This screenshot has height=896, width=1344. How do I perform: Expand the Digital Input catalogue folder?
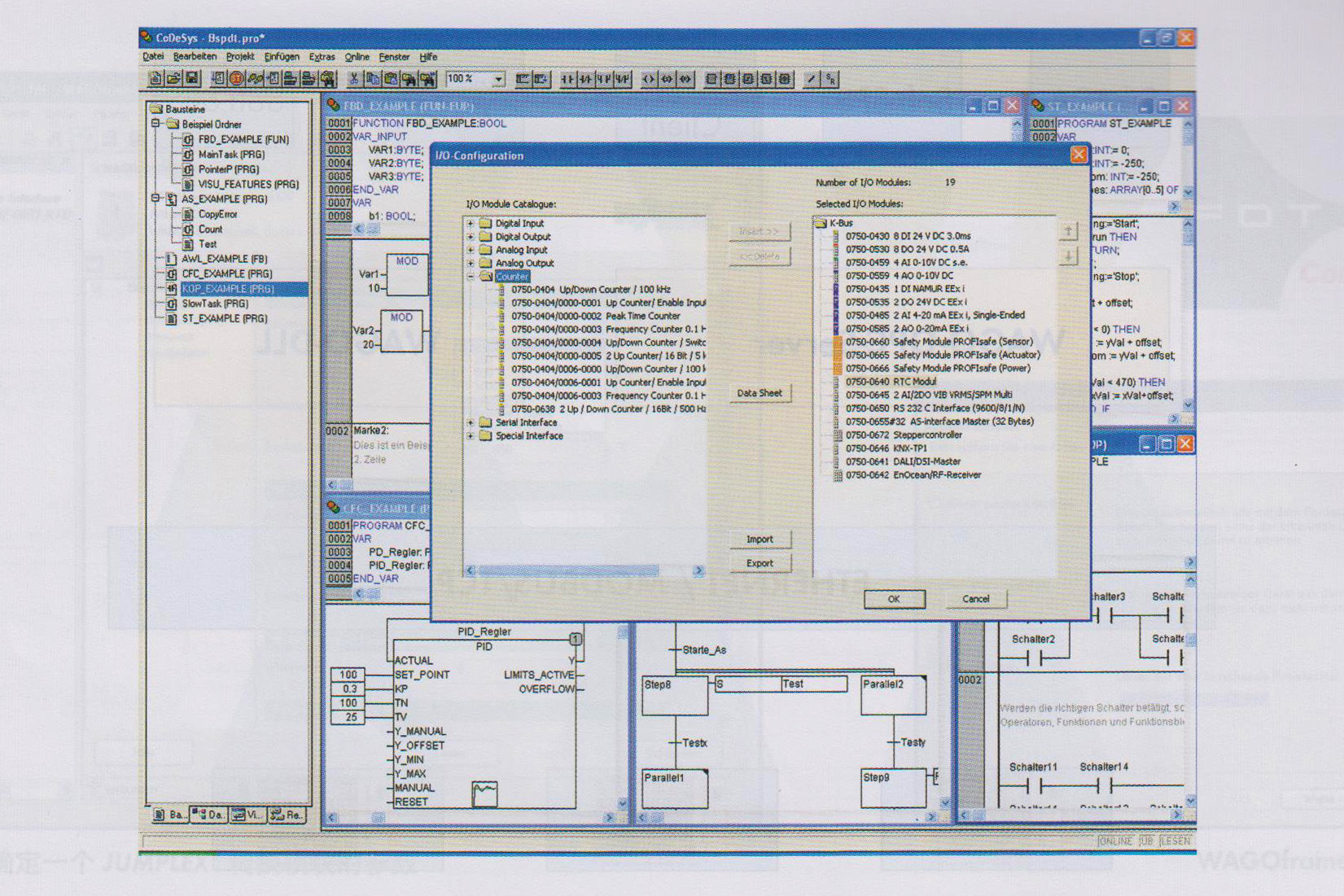pos(471,223)
